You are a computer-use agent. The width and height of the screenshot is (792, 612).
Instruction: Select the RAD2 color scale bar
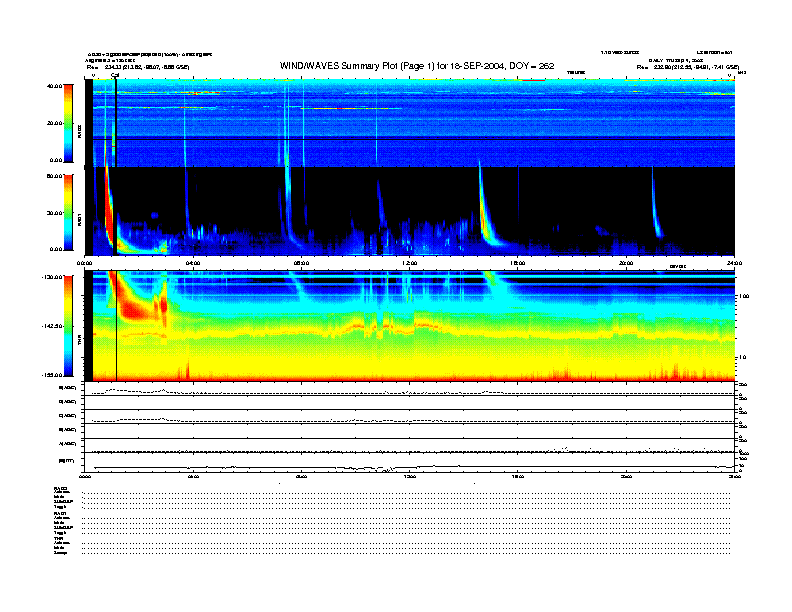(x=69, y=122)
